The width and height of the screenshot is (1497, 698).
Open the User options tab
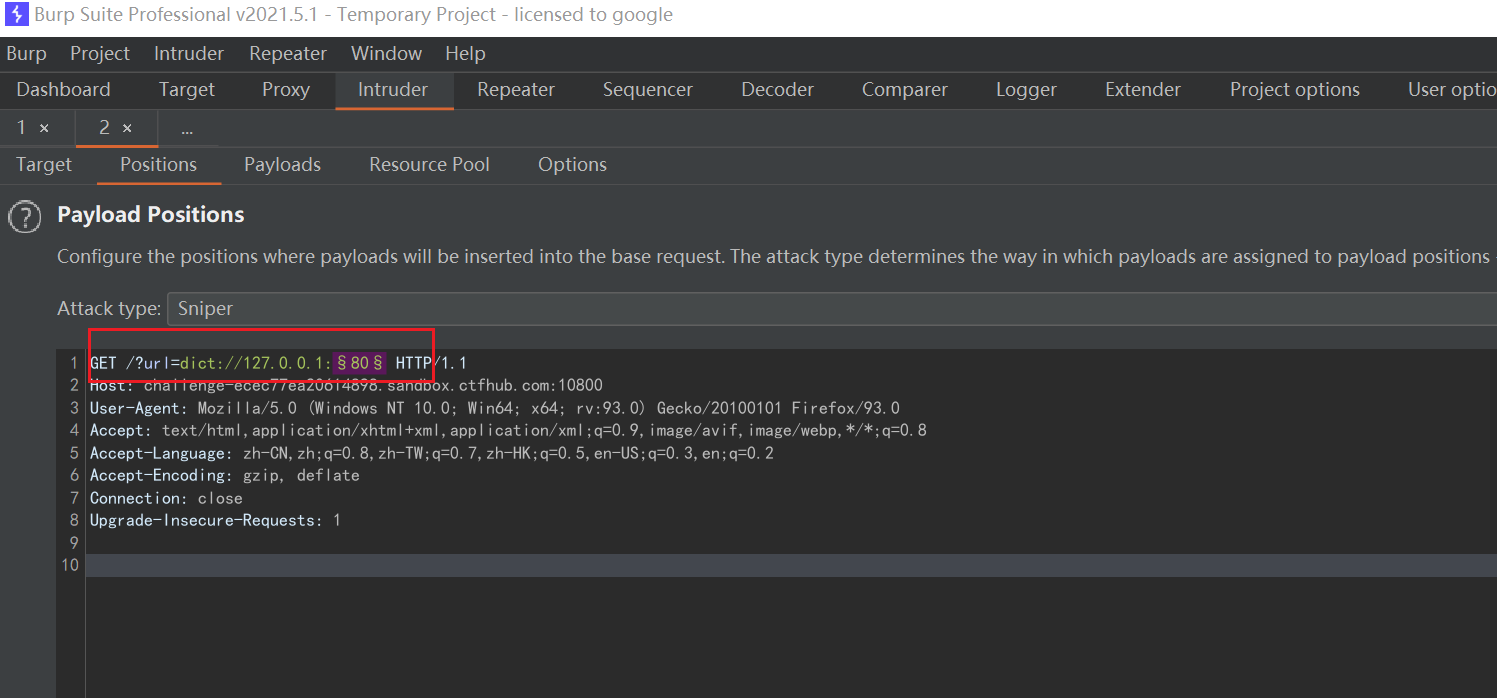1452,90
